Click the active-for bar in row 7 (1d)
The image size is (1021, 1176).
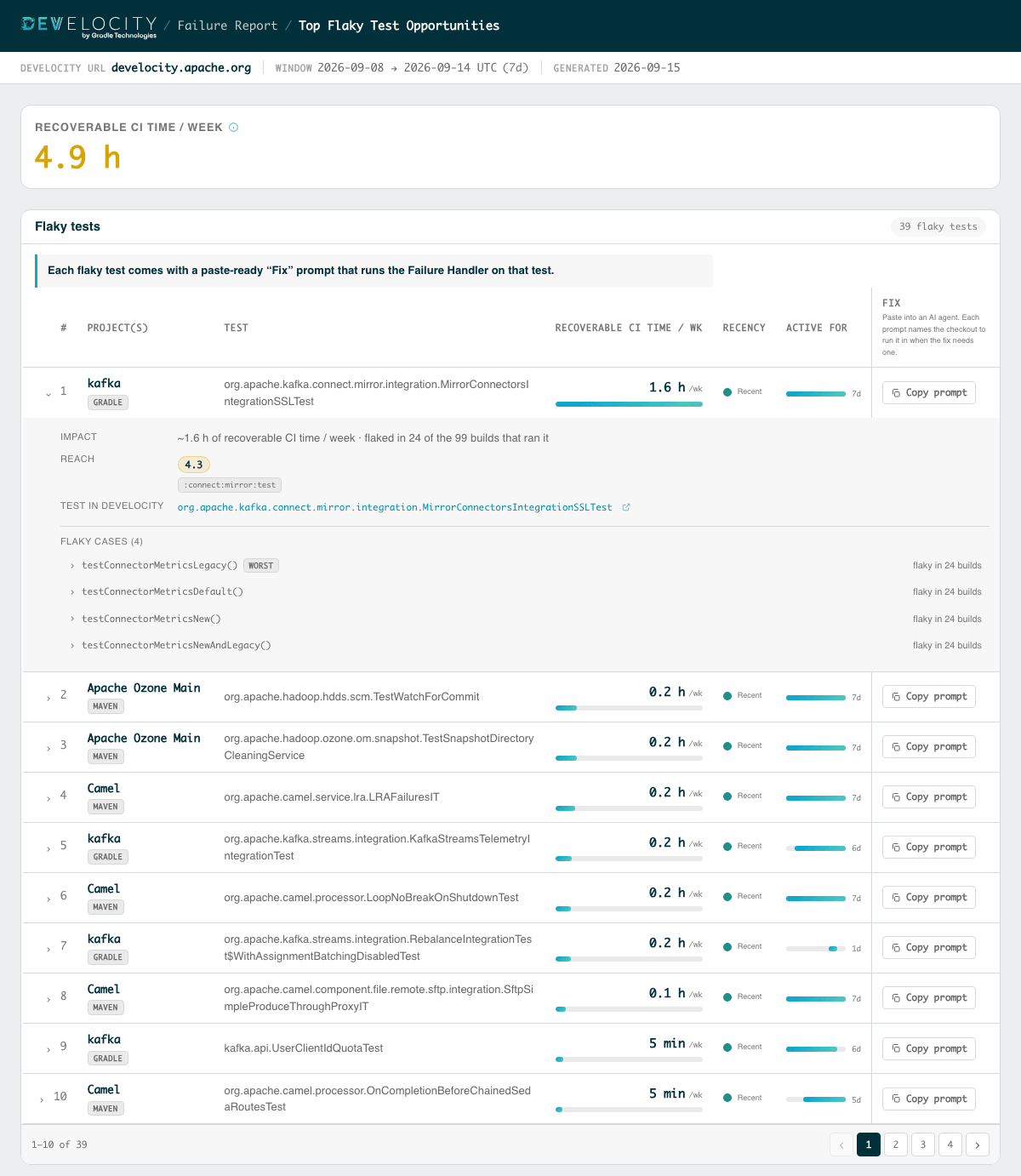(816, 948)
